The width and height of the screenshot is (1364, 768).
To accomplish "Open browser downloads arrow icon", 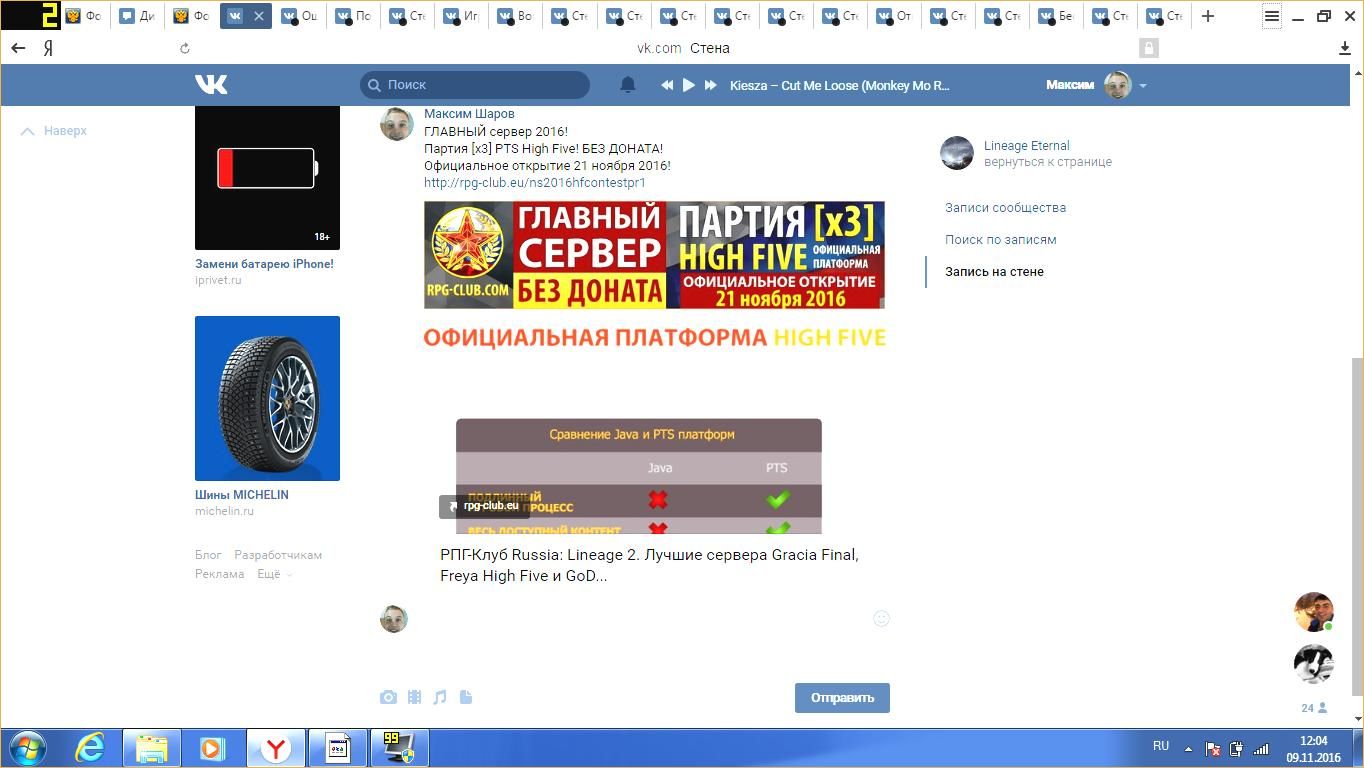I will [1345, 48].
